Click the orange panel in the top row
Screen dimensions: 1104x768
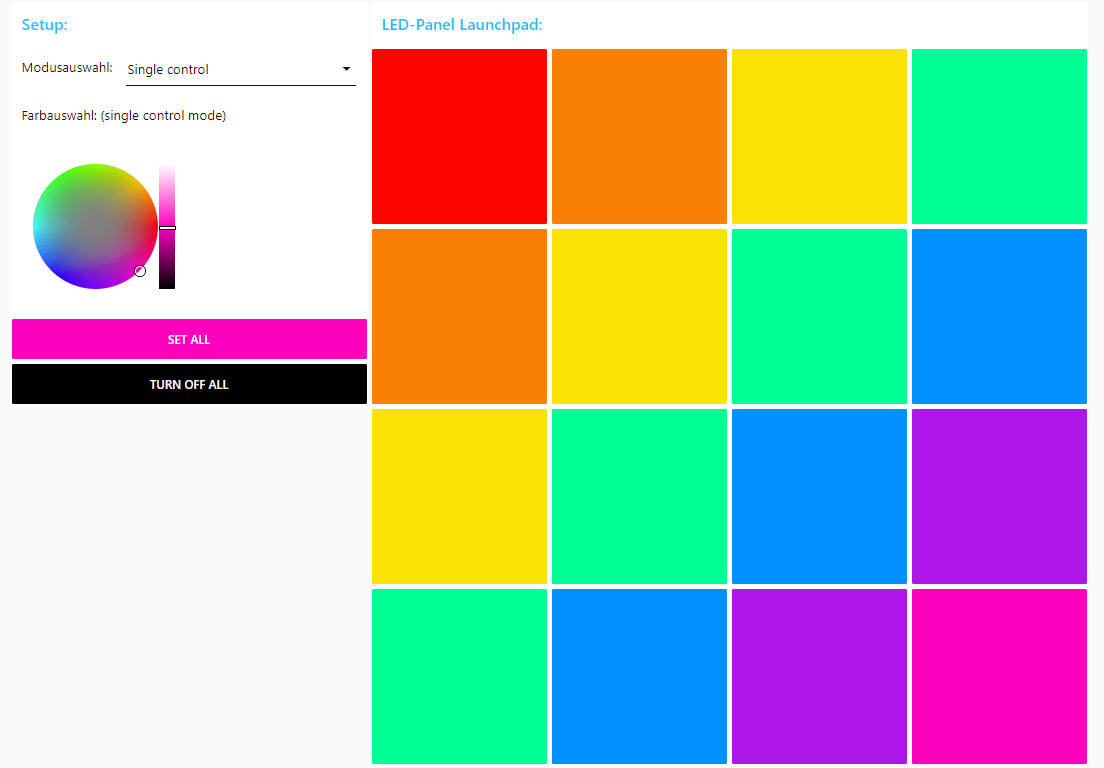pyautogui.click(x=639, y=136)
